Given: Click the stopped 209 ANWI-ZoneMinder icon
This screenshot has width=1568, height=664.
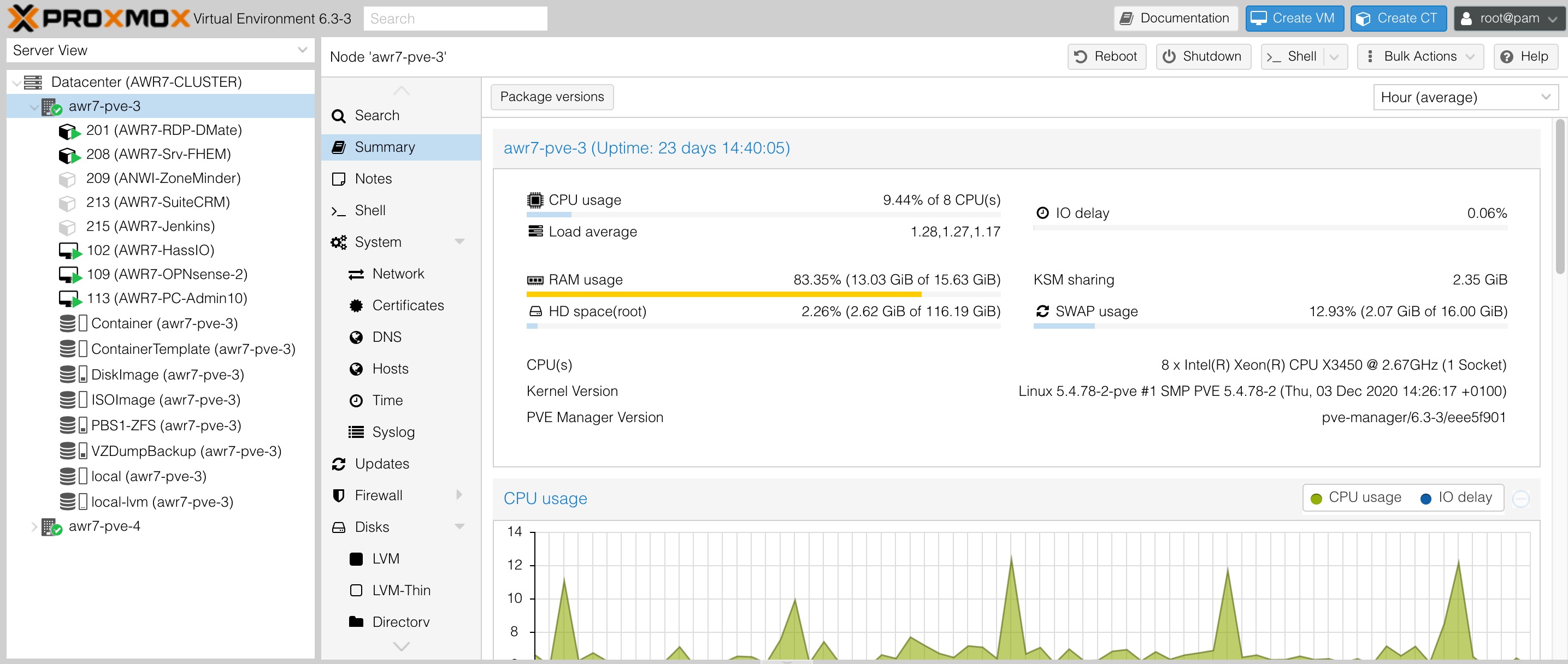Looking at the screenshot, I should pyautogui.click(x=67, y=179).
